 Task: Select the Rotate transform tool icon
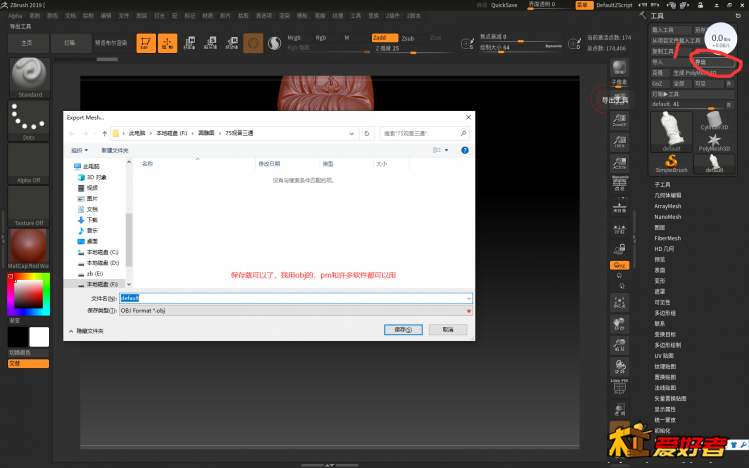(x=232, y=43)
